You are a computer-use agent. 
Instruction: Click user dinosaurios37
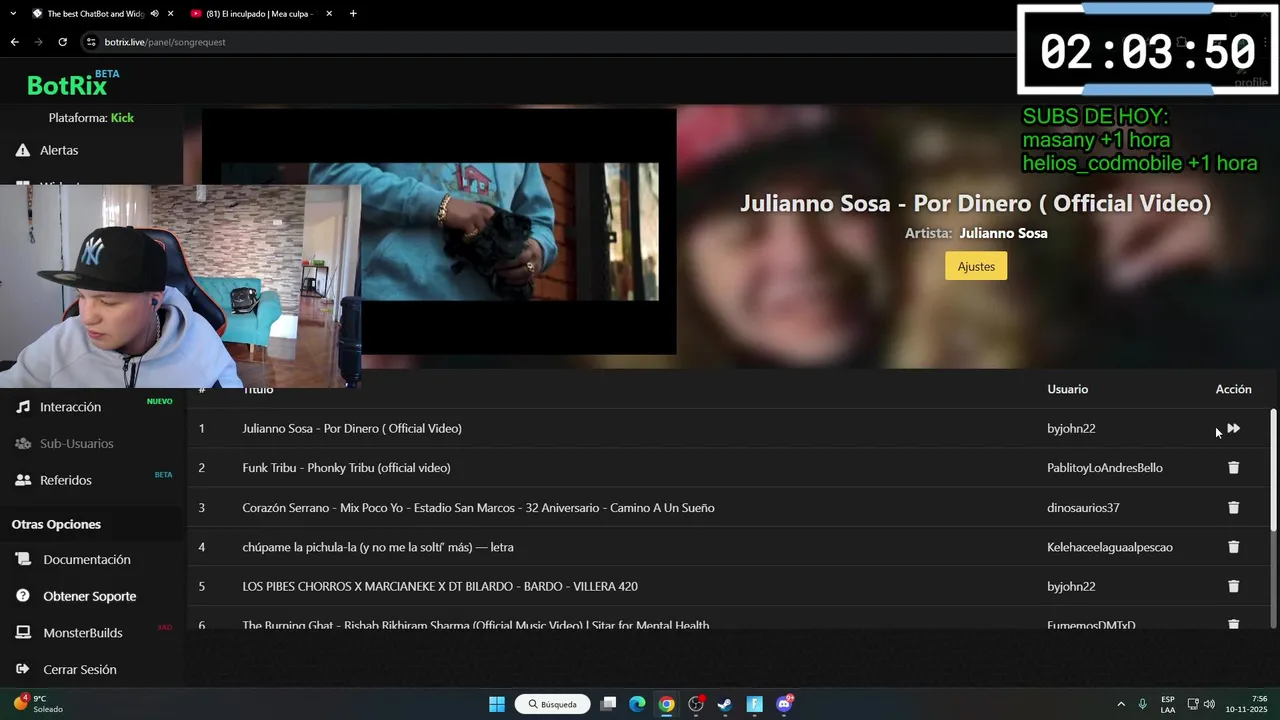1083,508
